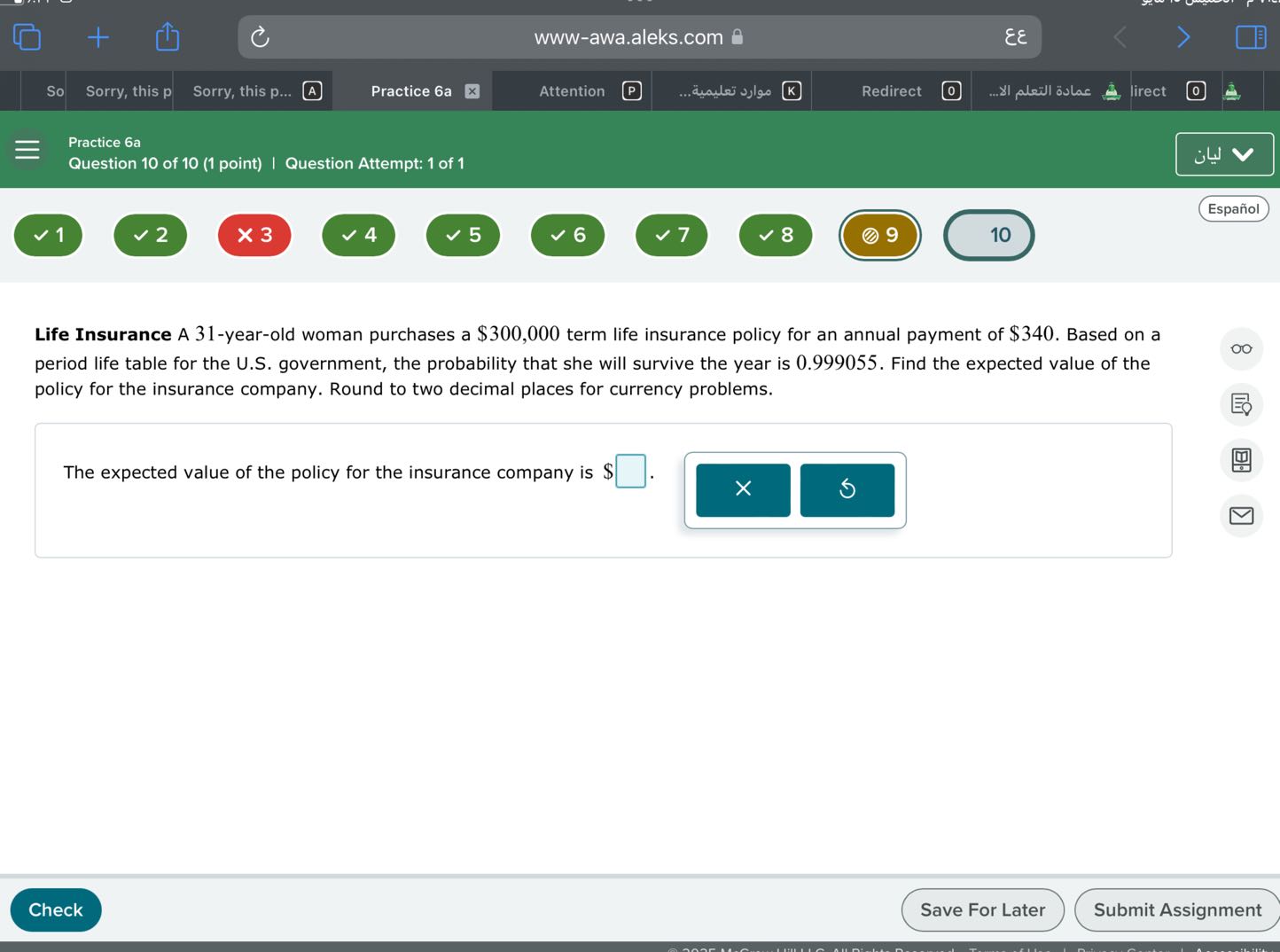This screenshot has width=1280, height=952.
Task: Go to question 6
Action: coord(567,235)
